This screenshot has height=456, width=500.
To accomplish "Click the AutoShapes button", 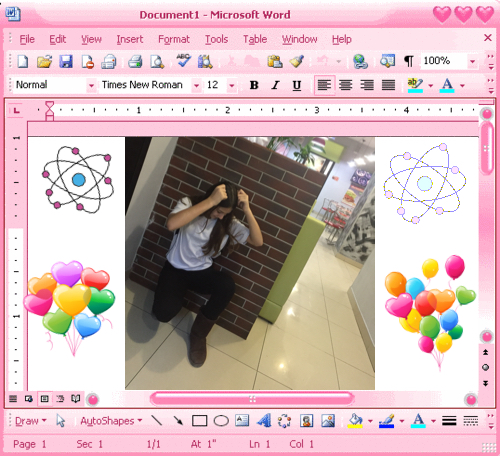I will pos(111,421).
